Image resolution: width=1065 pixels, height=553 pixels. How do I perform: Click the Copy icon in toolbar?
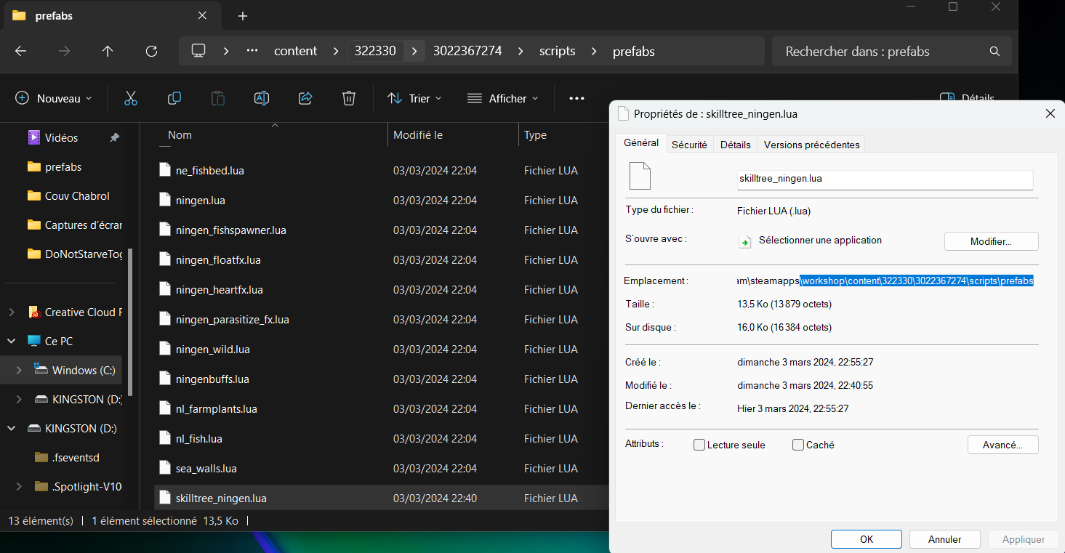pyautogui.click(x=174, y=98)
